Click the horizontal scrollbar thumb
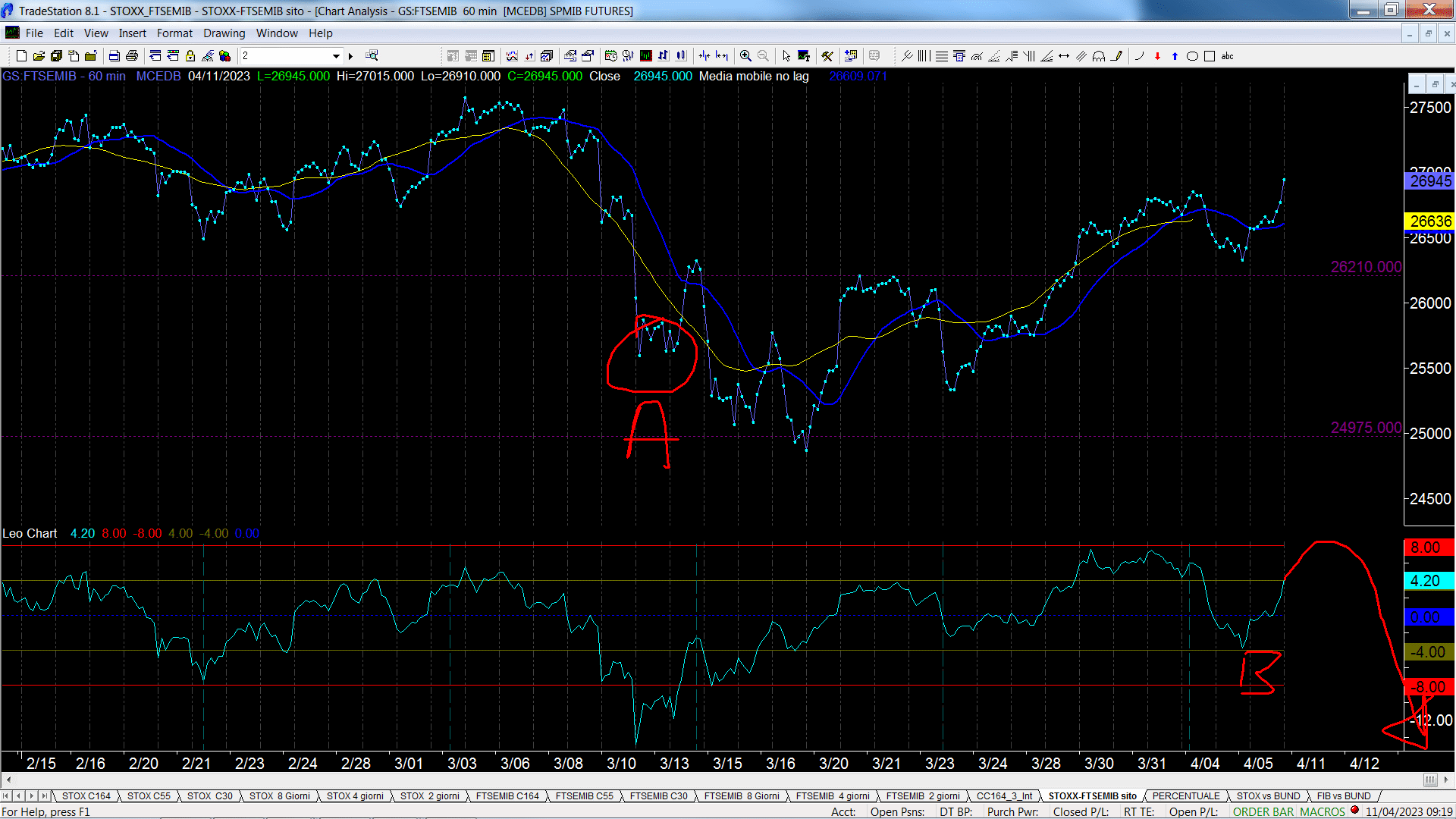The image size is (1456, 819). (x=1430, y=780)
